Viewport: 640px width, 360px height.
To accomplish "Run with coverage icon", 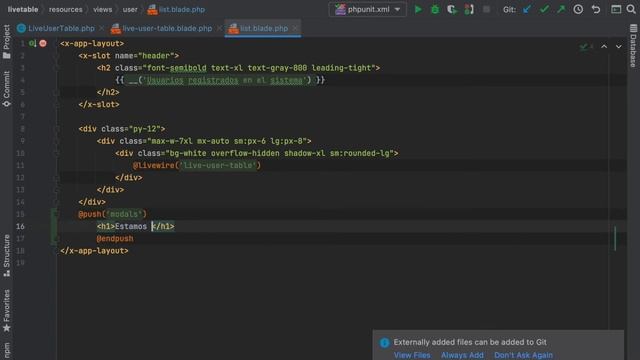I will coord(452,9).
